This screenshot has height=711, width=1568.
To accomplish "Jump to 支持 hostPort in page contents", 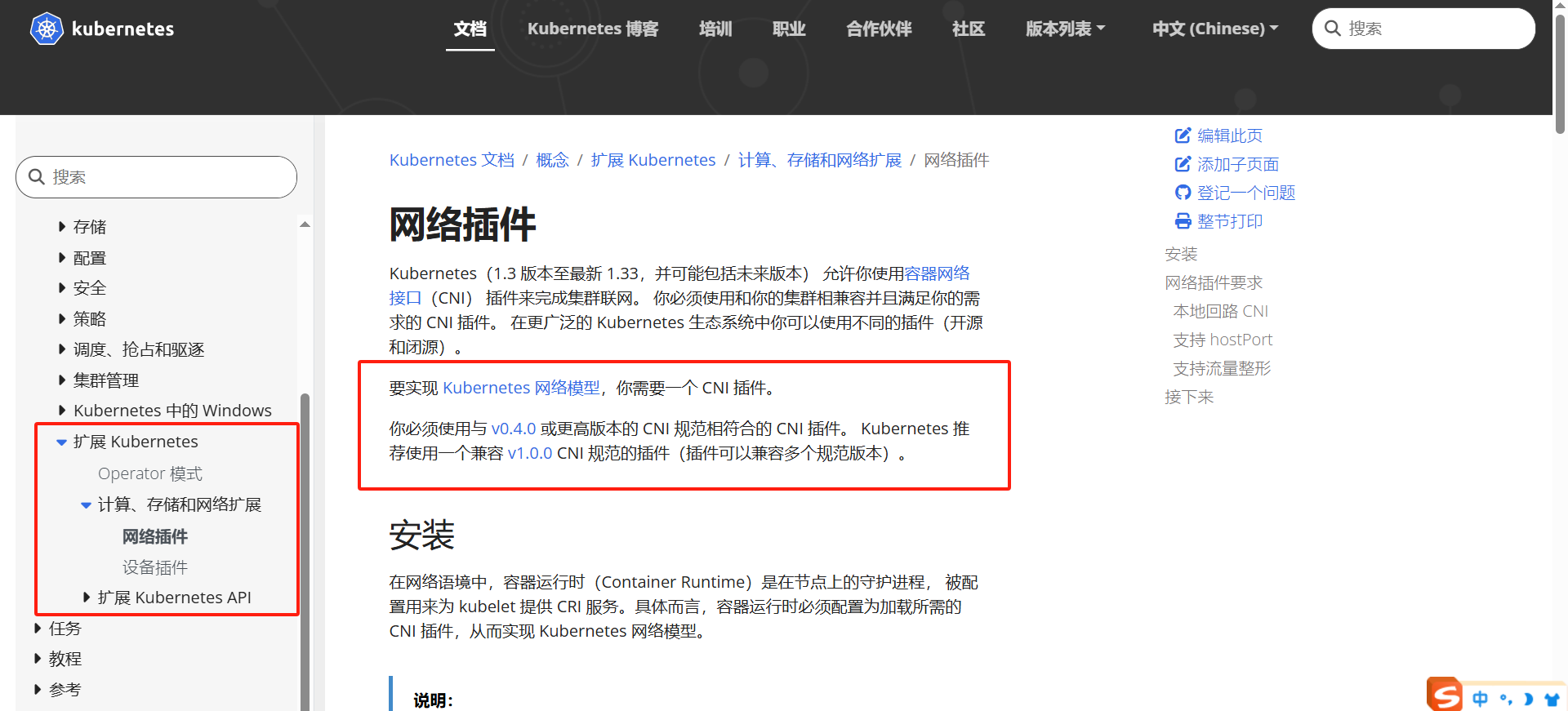I will pyautogui.click(x=1223, y=340).
